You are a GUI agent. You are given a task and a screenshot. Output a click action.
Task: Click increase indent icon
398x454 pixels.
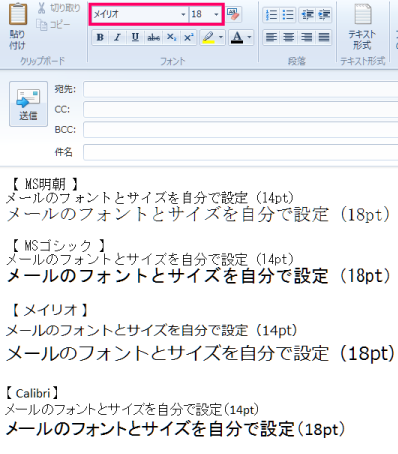click(324, 15)
